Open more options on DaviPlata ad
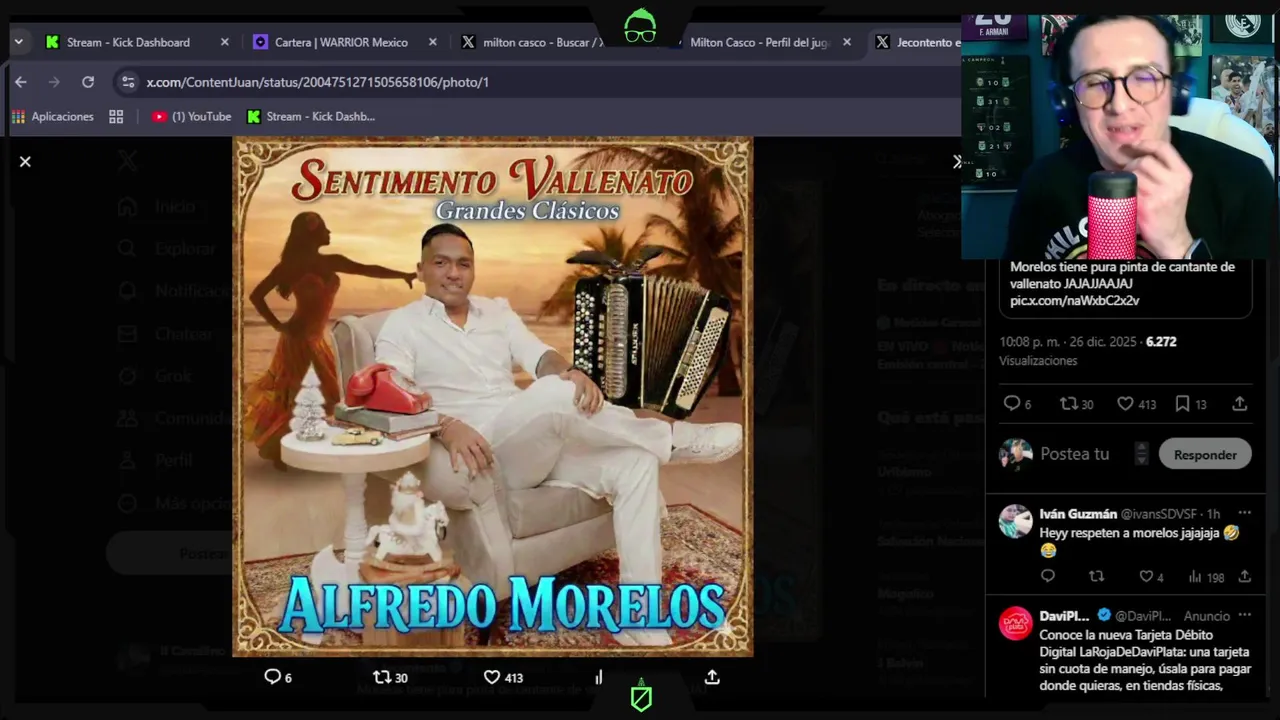The image size is (1280, 720). pyautogui.click(x=1244, y=616)
